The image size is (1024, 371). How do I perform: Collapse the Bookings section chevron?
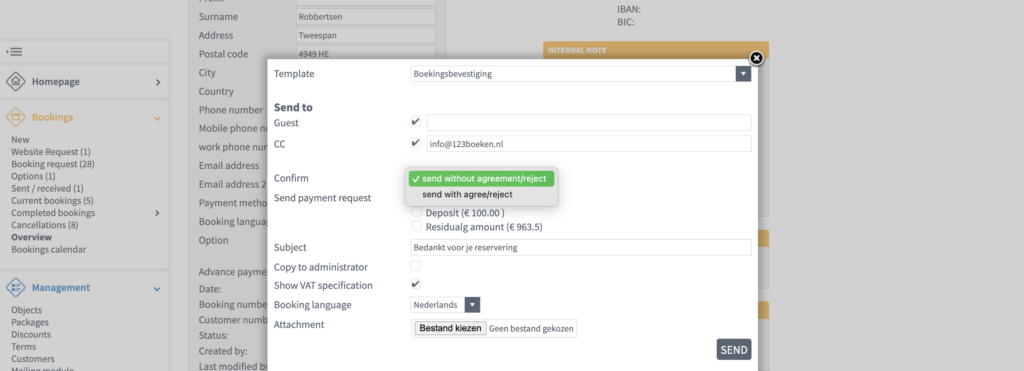click(x=157, y=118)
